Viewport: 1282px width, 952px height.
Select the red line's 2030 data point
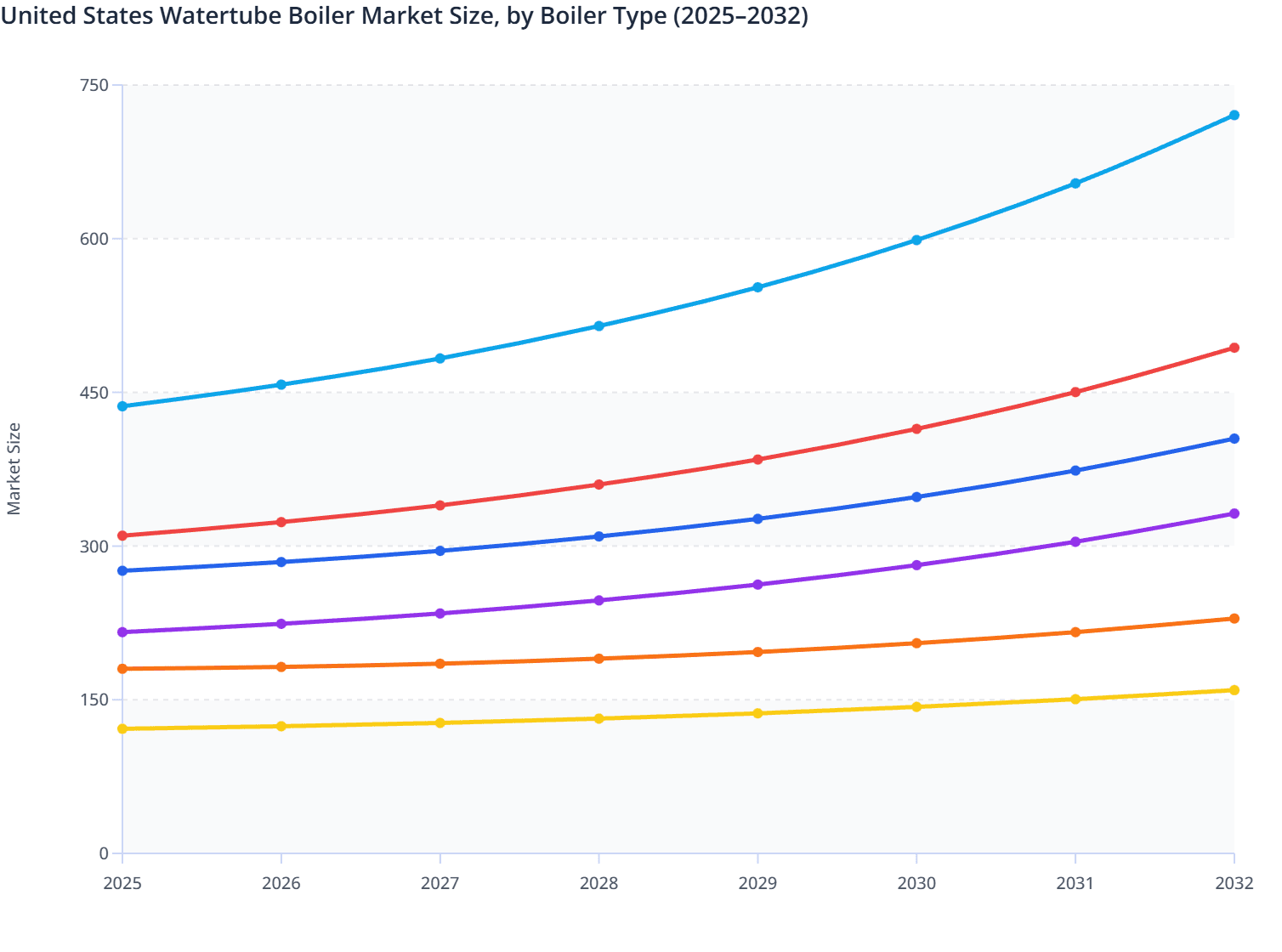click(916, 429)
